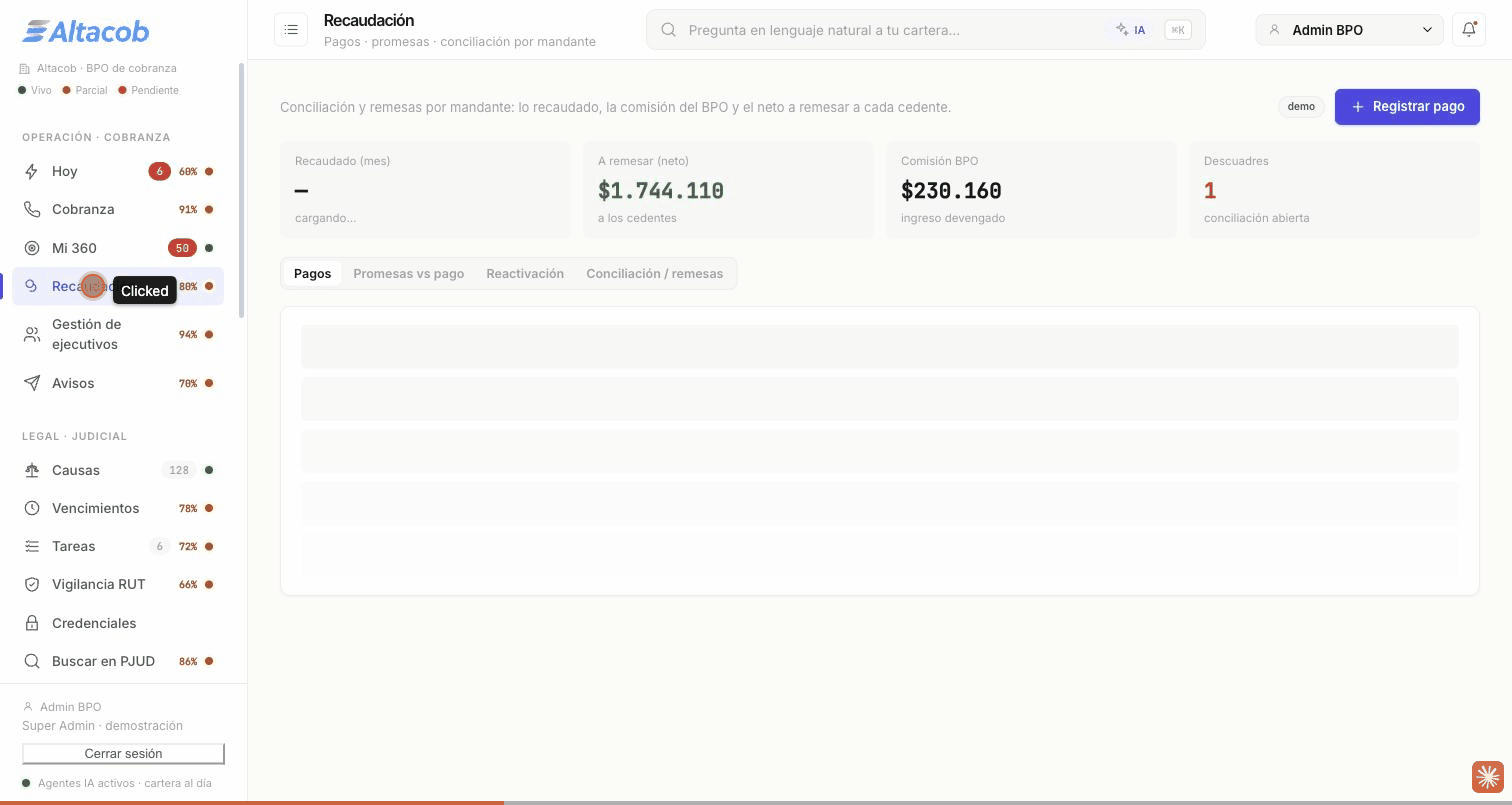1512x805 pixels.
Task: Click the phone icon for Cobranza
Action: point(32,209)
